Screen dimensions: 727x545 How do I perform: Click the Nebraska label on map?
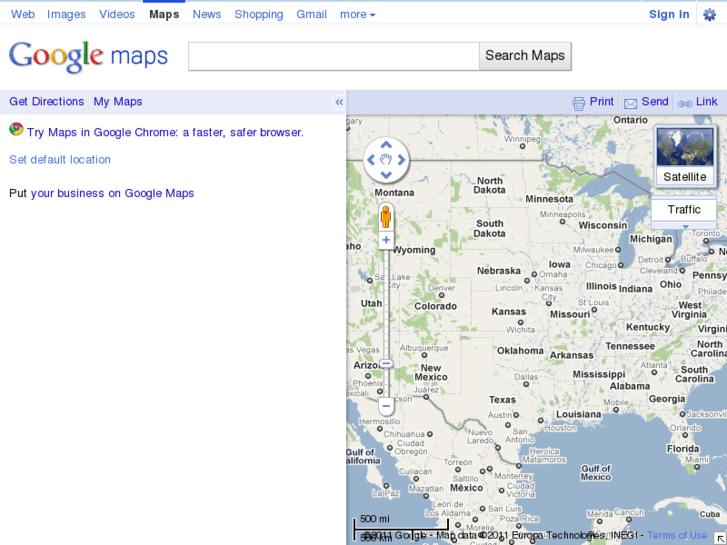click(499, 270)
